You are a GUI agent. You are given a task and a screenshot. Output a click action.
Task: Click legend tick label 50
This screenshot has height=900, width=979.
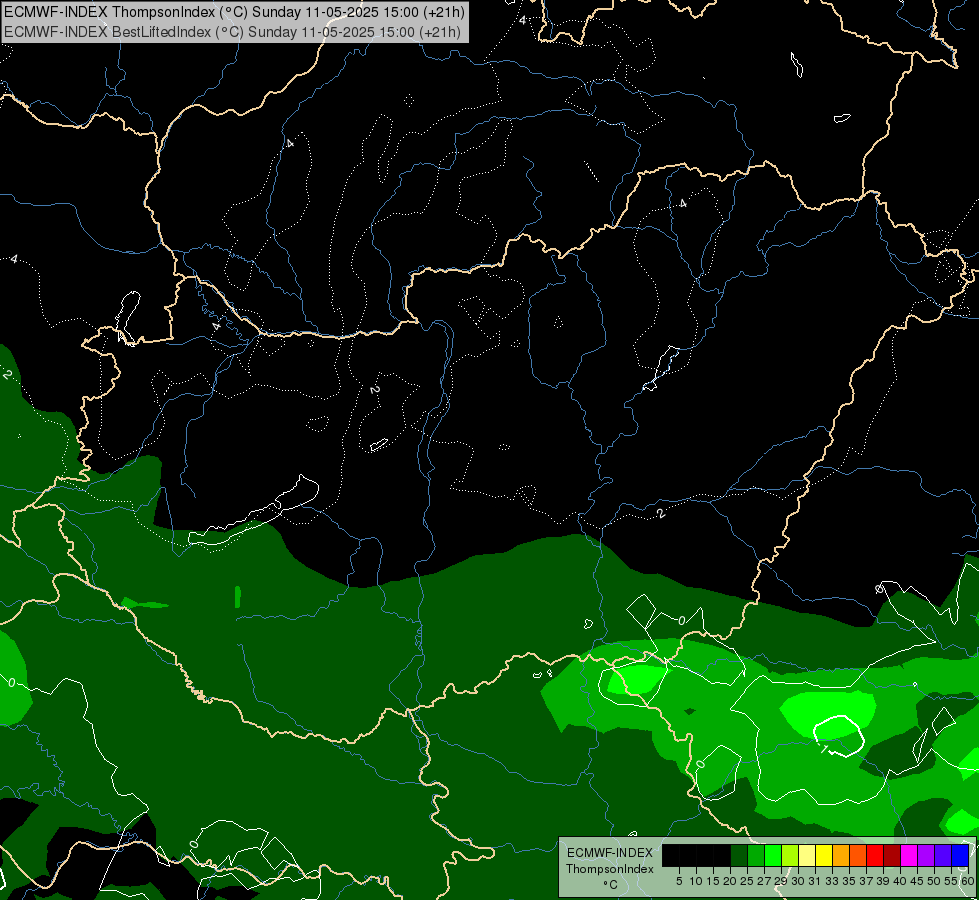[x=935, y=881]
